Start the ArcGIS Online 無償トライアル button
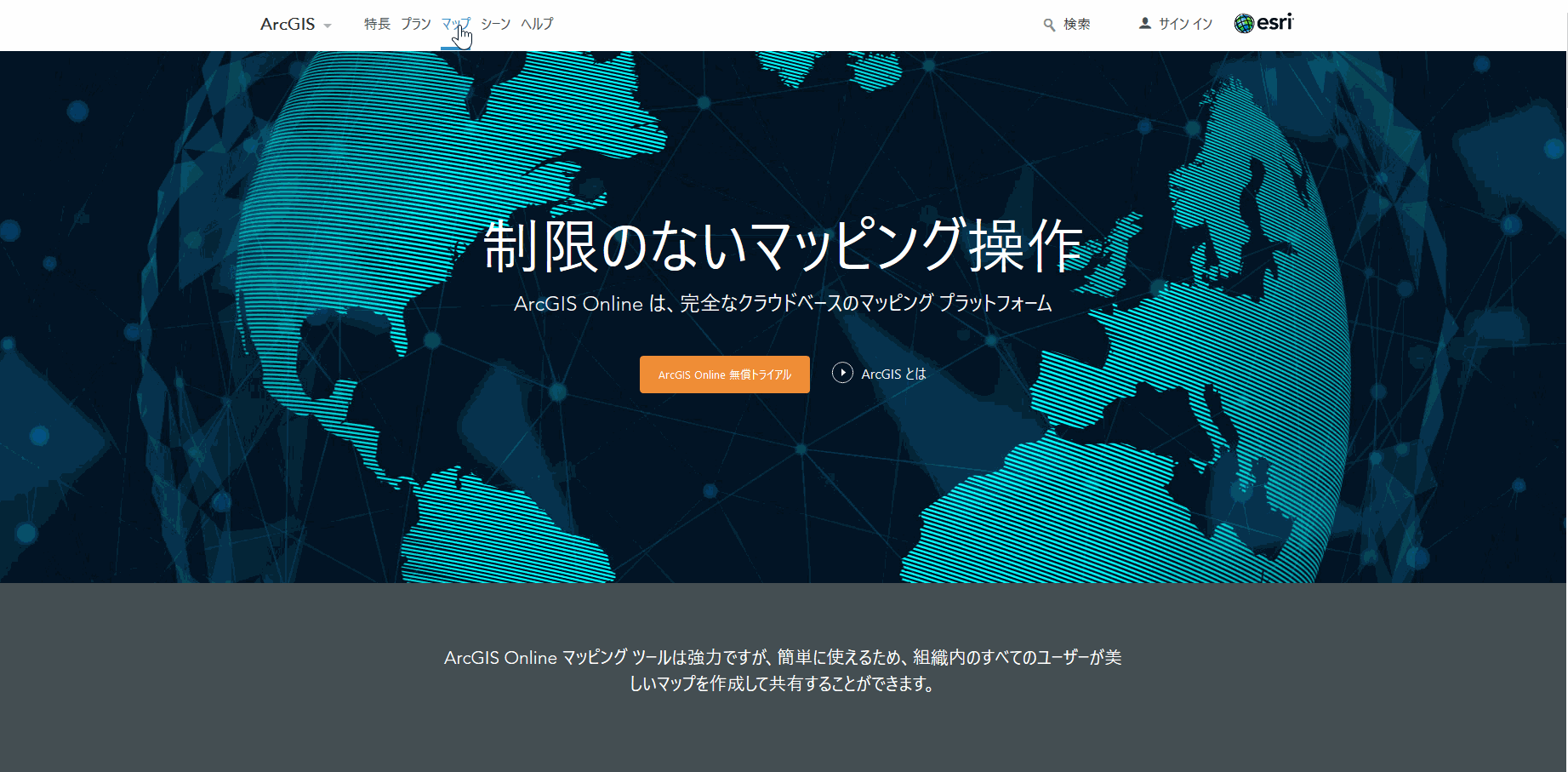Viewport: 1568px width, 772px height. coord(725,375)
